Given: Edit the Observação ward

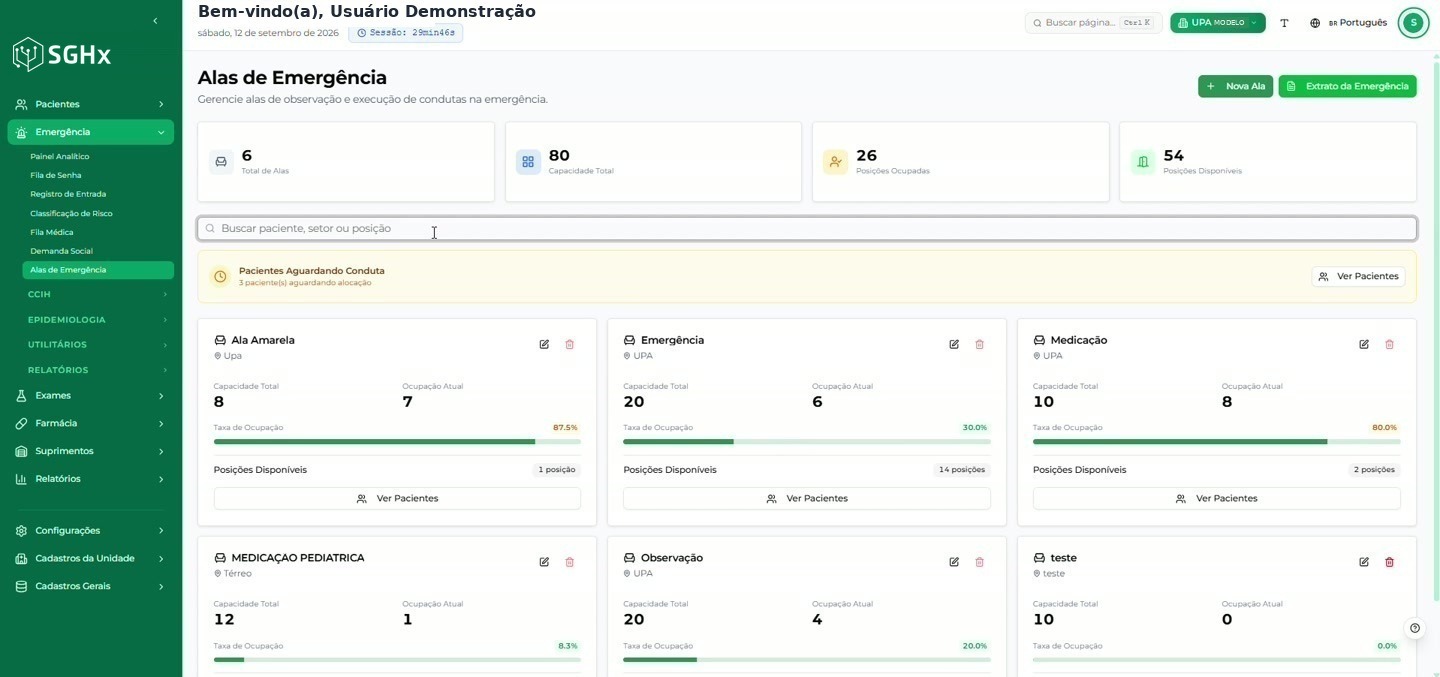Looking at the screenshot, I should pyautogui.click(x=954, y=562).
